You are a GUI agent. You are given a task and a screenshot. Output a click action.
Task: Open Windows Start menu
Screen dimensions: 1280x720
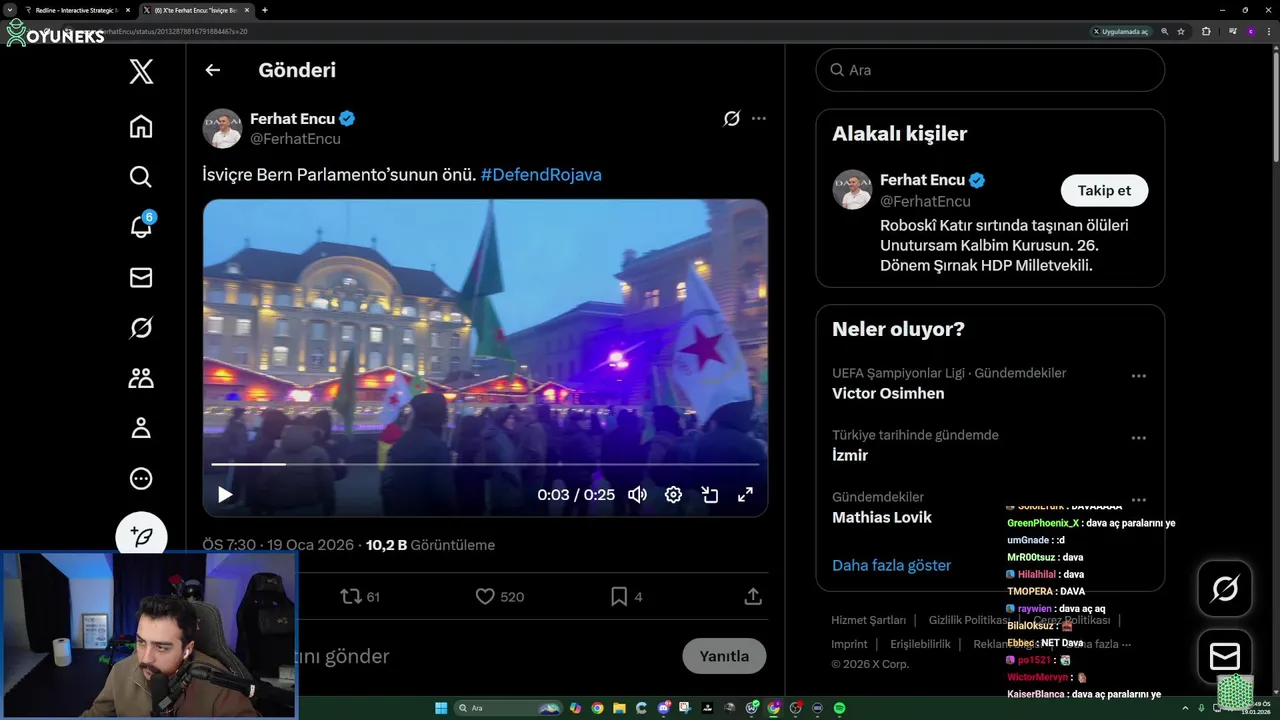441,708
